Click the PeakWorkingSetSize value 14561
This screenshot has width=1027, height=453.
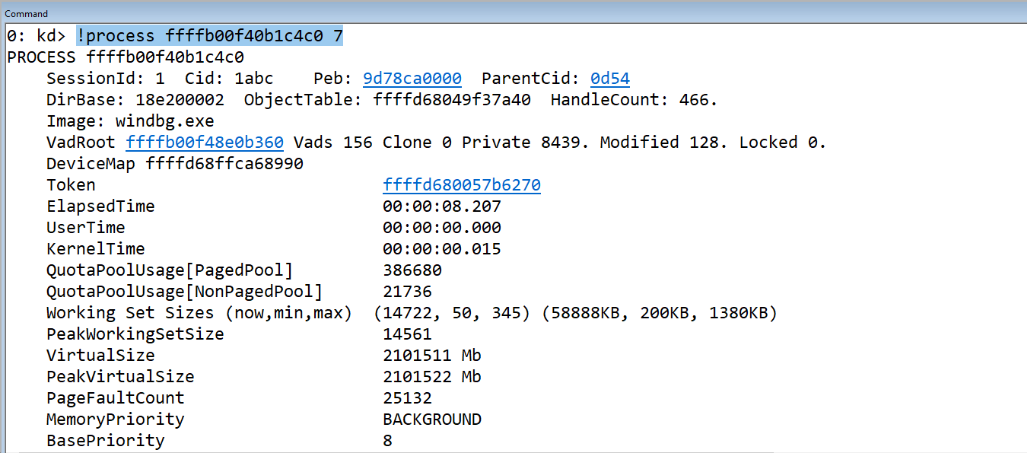pyautogui.click(x=407, y=334)
